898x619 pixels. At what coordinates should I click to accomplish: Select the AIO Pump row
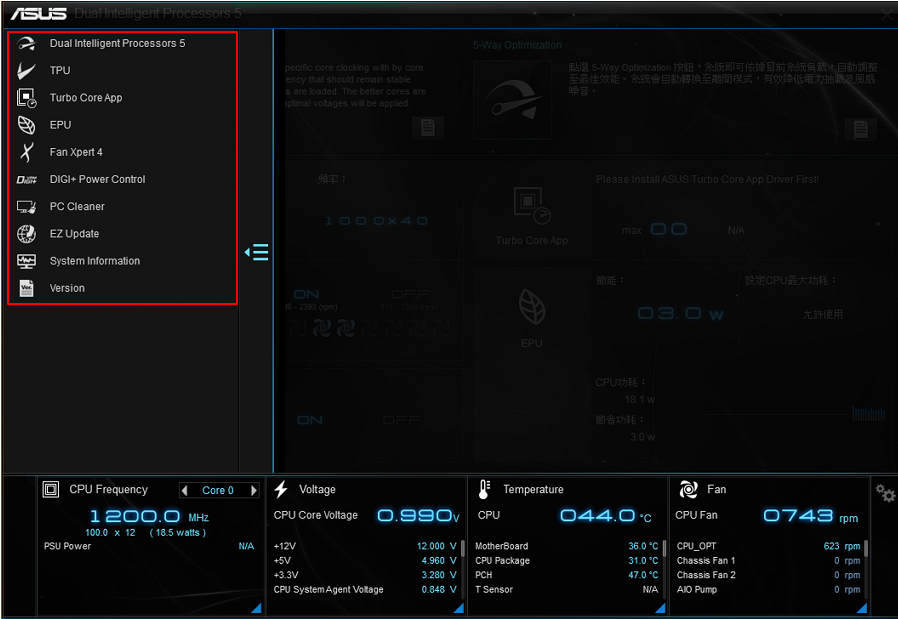point(769,590)
